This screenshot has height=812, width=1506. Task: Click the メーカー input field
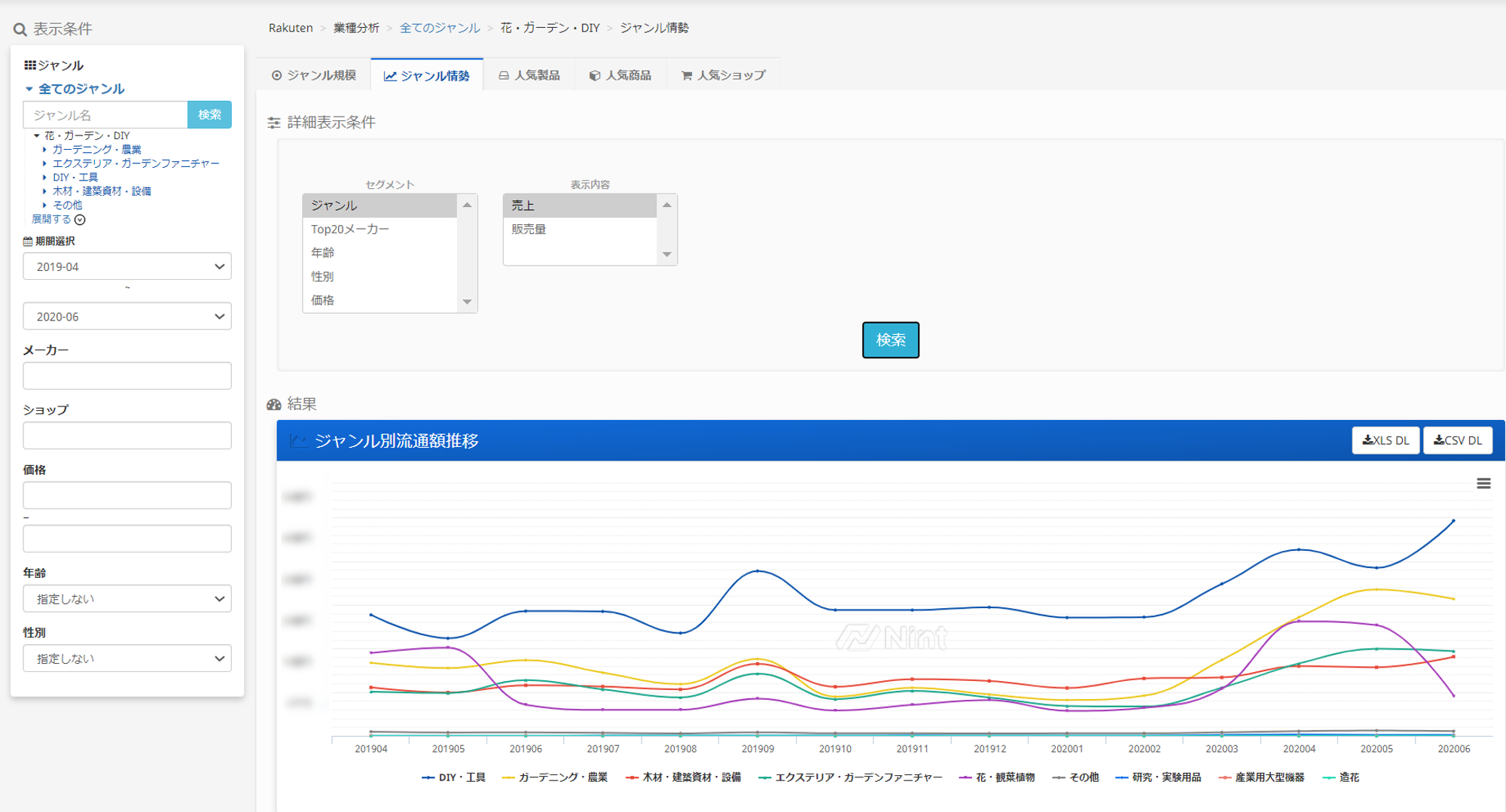point(127,376)
